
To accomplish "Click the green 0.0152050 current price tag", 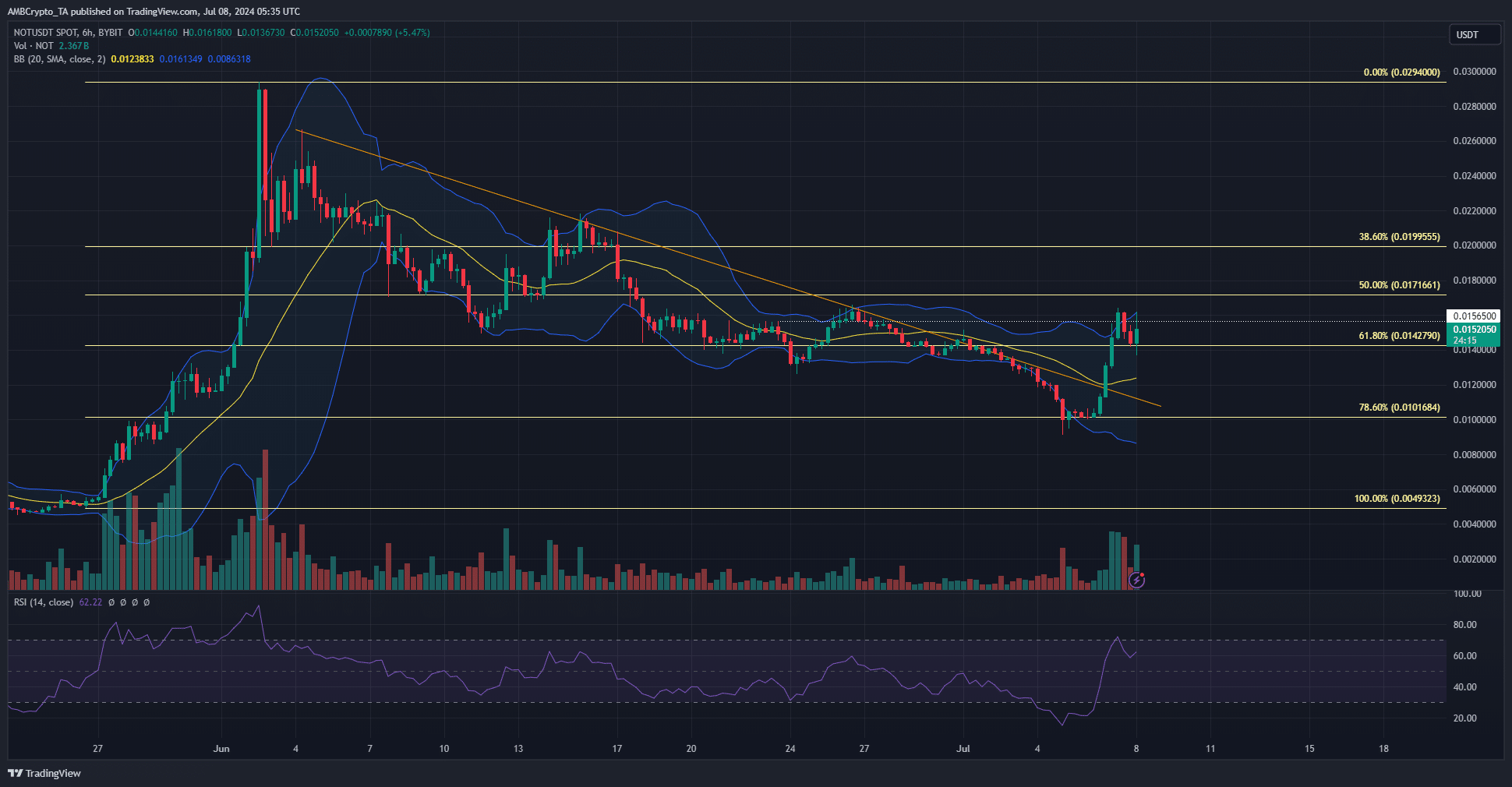I will pos(1473,335).
